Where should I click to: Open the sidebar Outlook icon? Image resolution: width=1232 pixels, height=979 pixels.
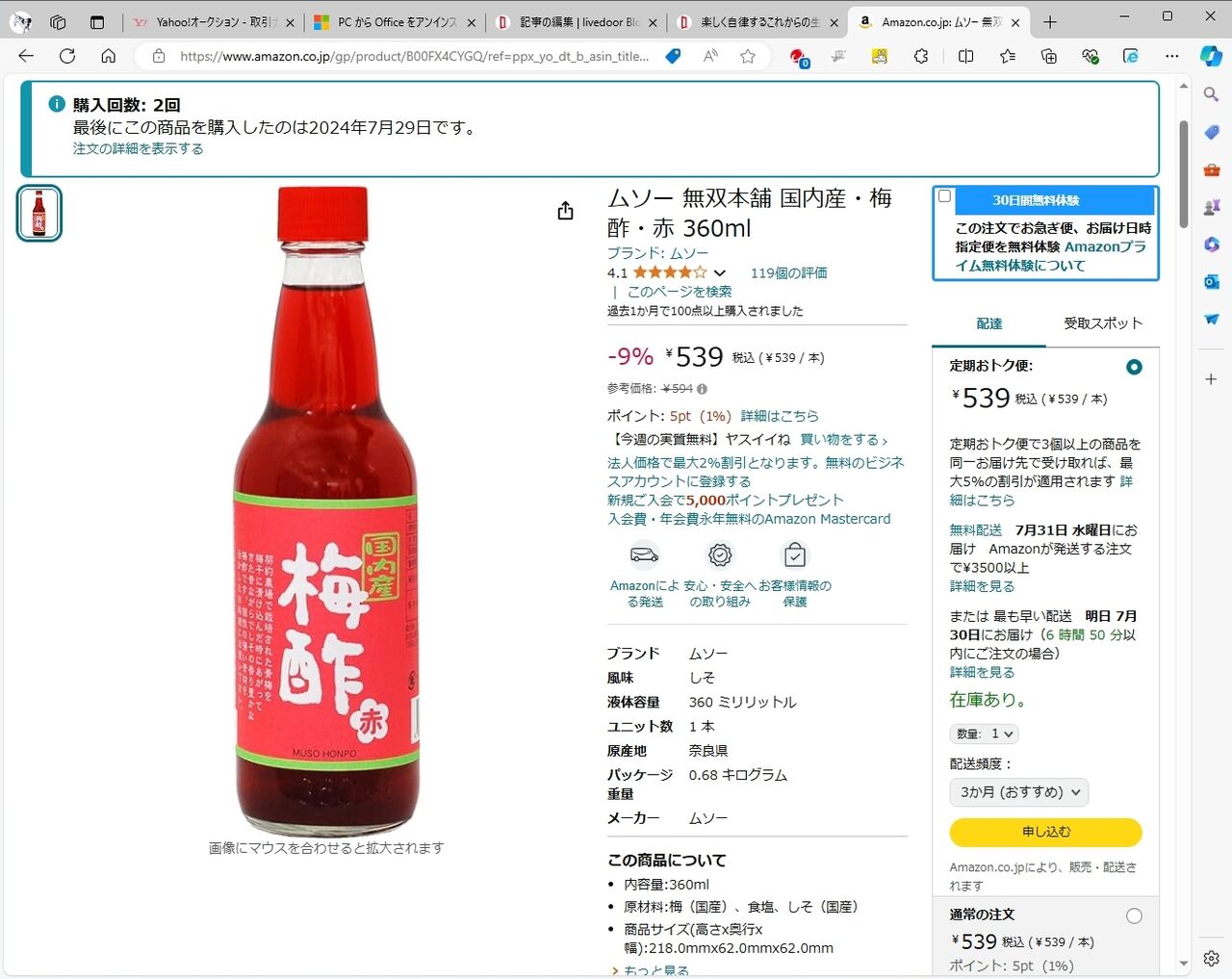[1212, 281]
